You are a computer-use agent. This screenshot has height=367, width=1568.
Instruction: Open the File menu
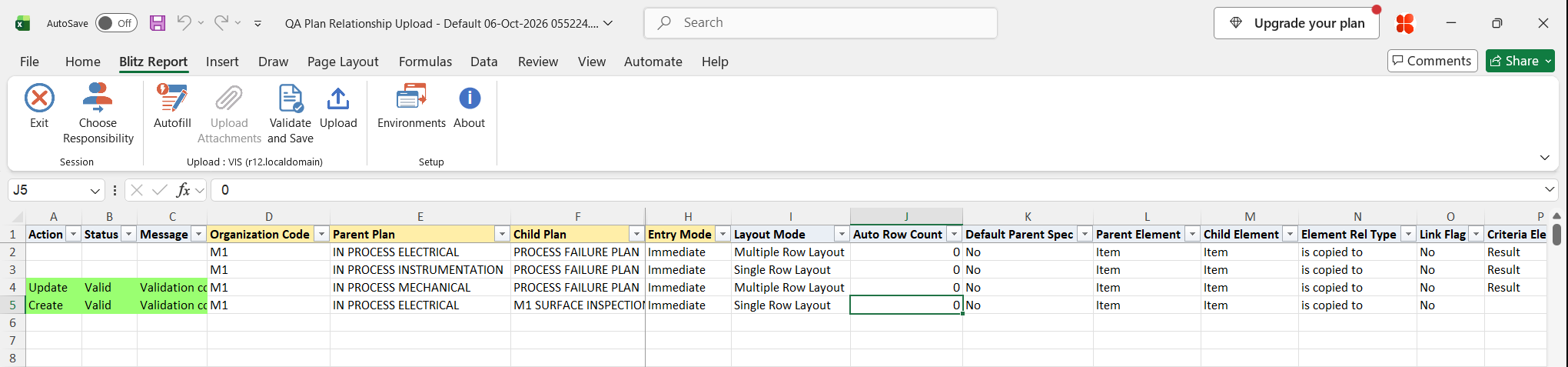29,62
